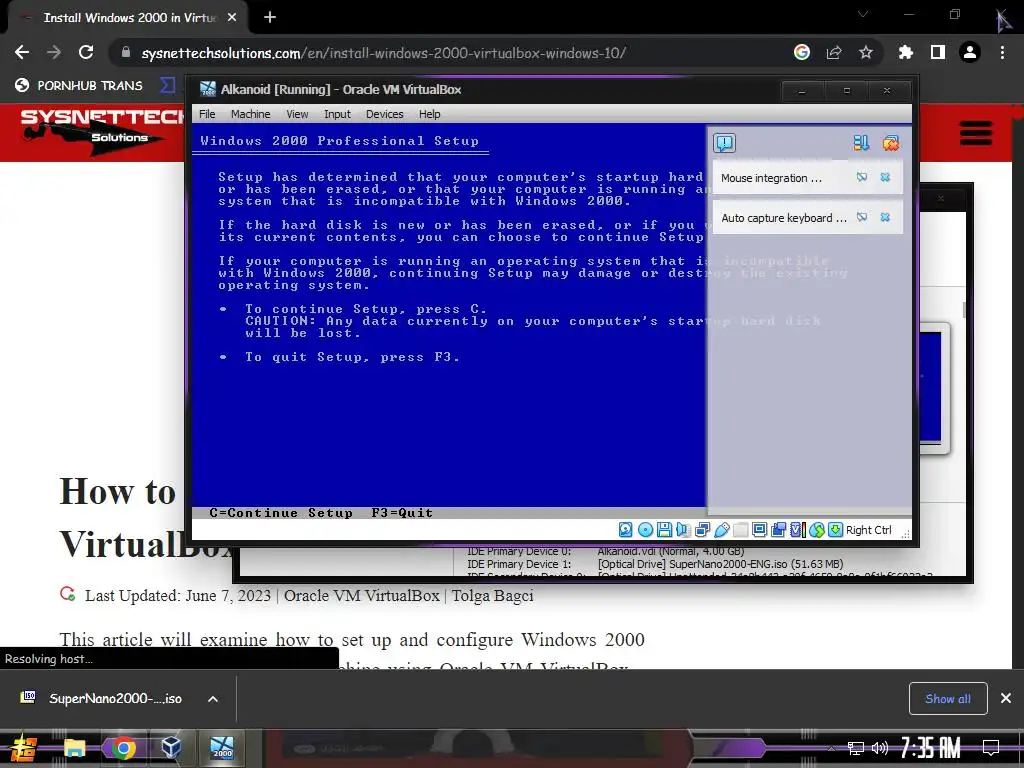Open File Explorer from the taskbar
The width and height of the screenshot is (1024, 768).
pyautogui.click(x=74, y=747)
